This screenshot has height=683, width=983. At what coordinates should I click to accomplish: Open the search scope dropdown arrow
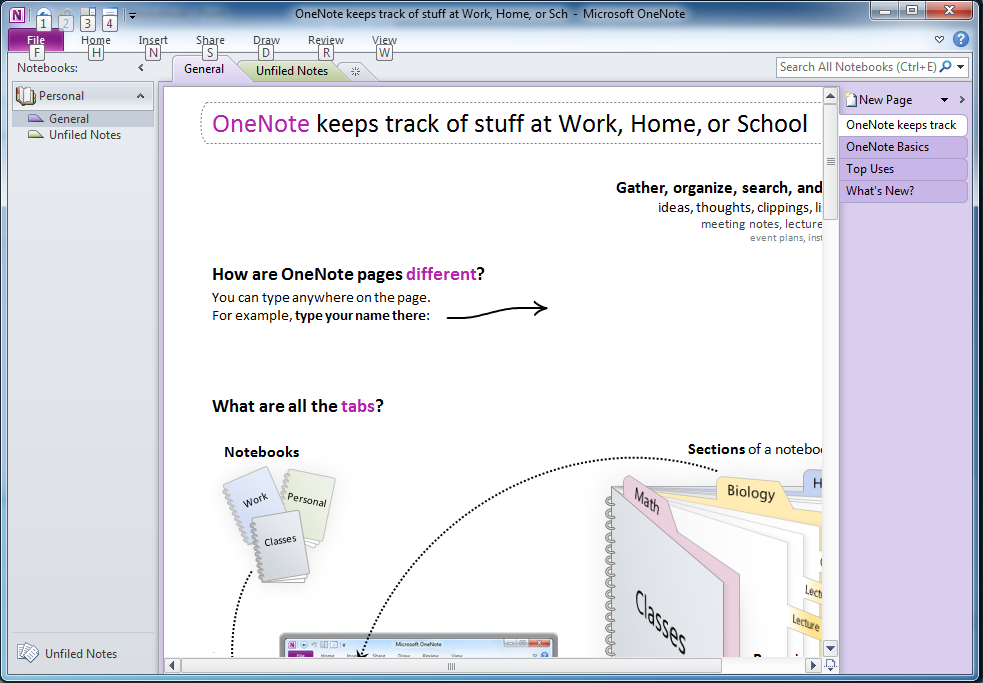961,67
